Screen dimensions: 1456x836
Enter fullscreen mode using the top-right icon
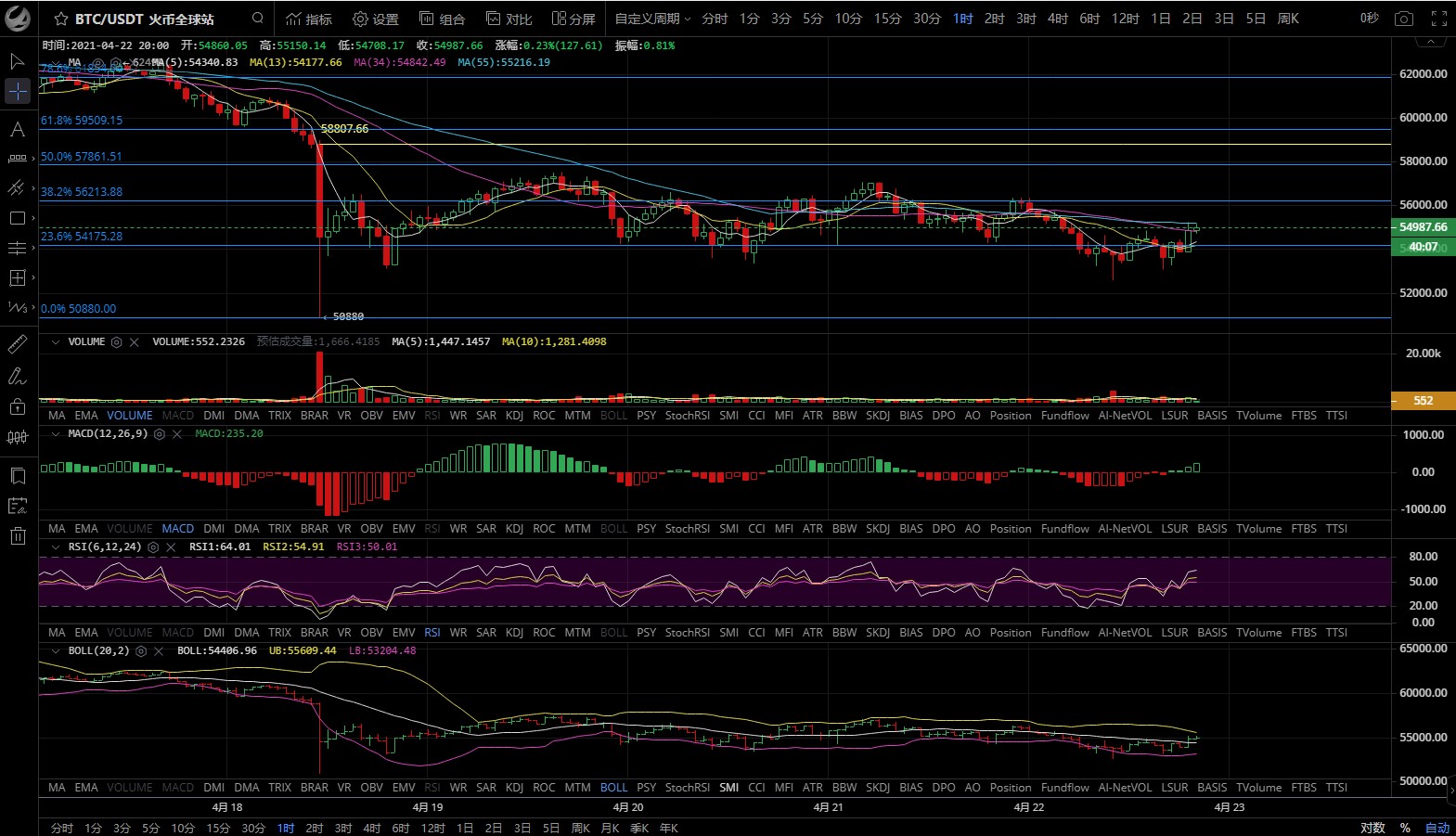tap(1438, 19)
